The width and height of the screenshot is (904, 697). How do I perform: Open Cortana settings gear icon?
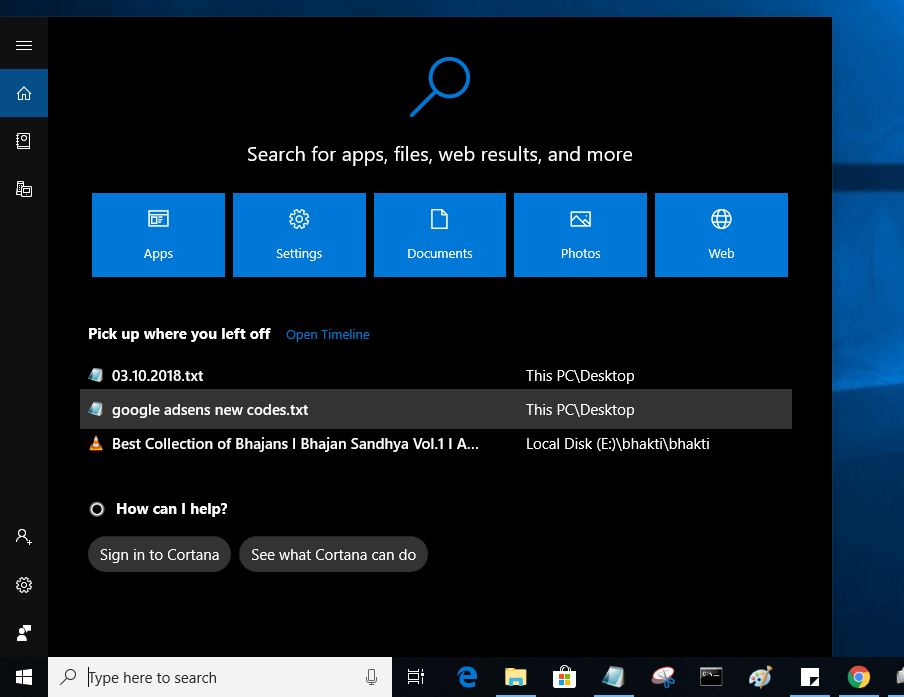[24, 585]
